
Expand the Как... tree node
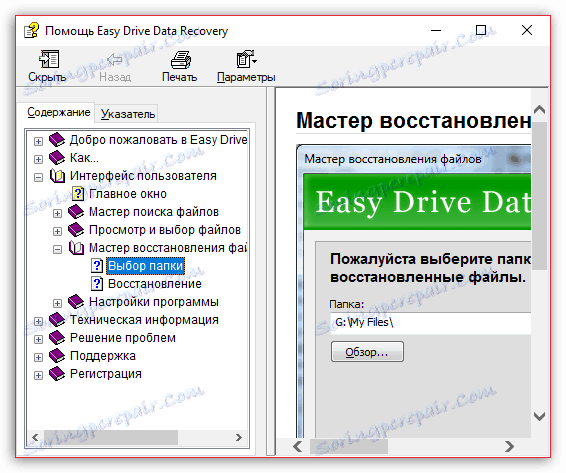tap(38, 159)
